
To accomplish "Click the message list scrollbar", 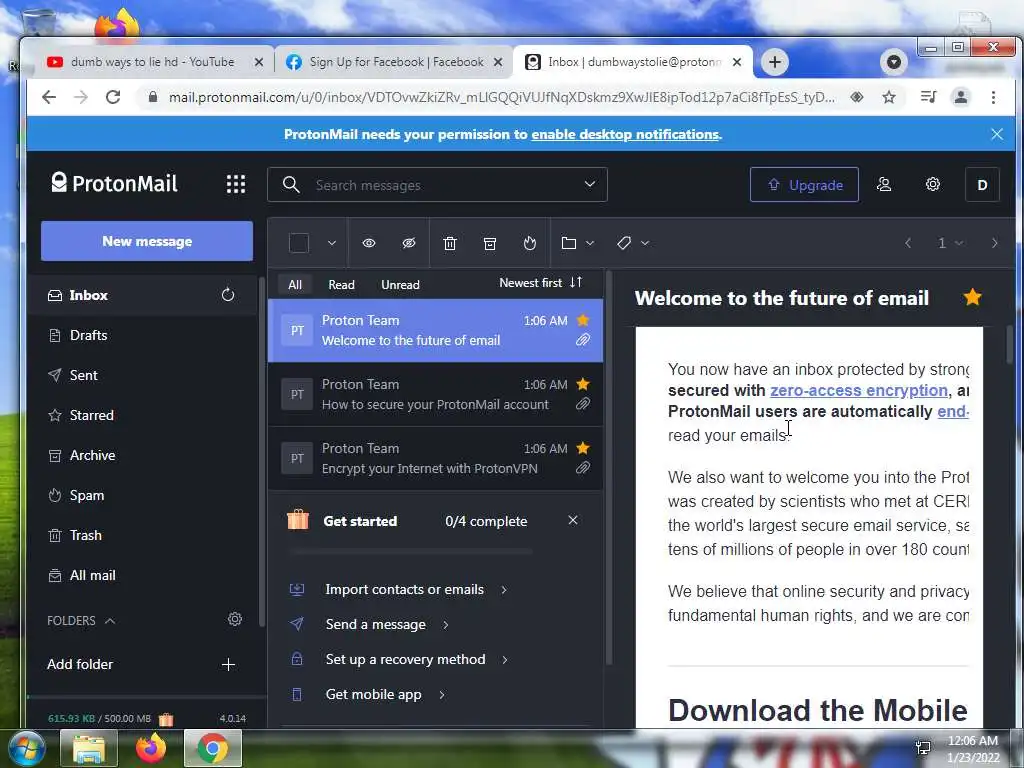I will 609,468.
